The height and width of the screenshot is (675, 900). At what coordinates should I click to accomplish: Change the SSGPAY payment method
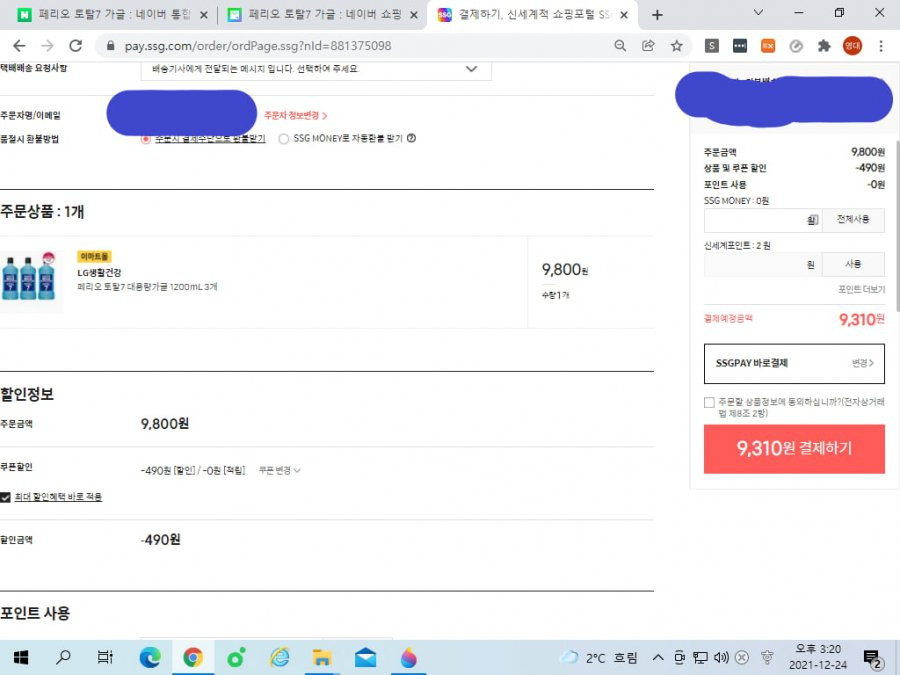tap(863, 363)
